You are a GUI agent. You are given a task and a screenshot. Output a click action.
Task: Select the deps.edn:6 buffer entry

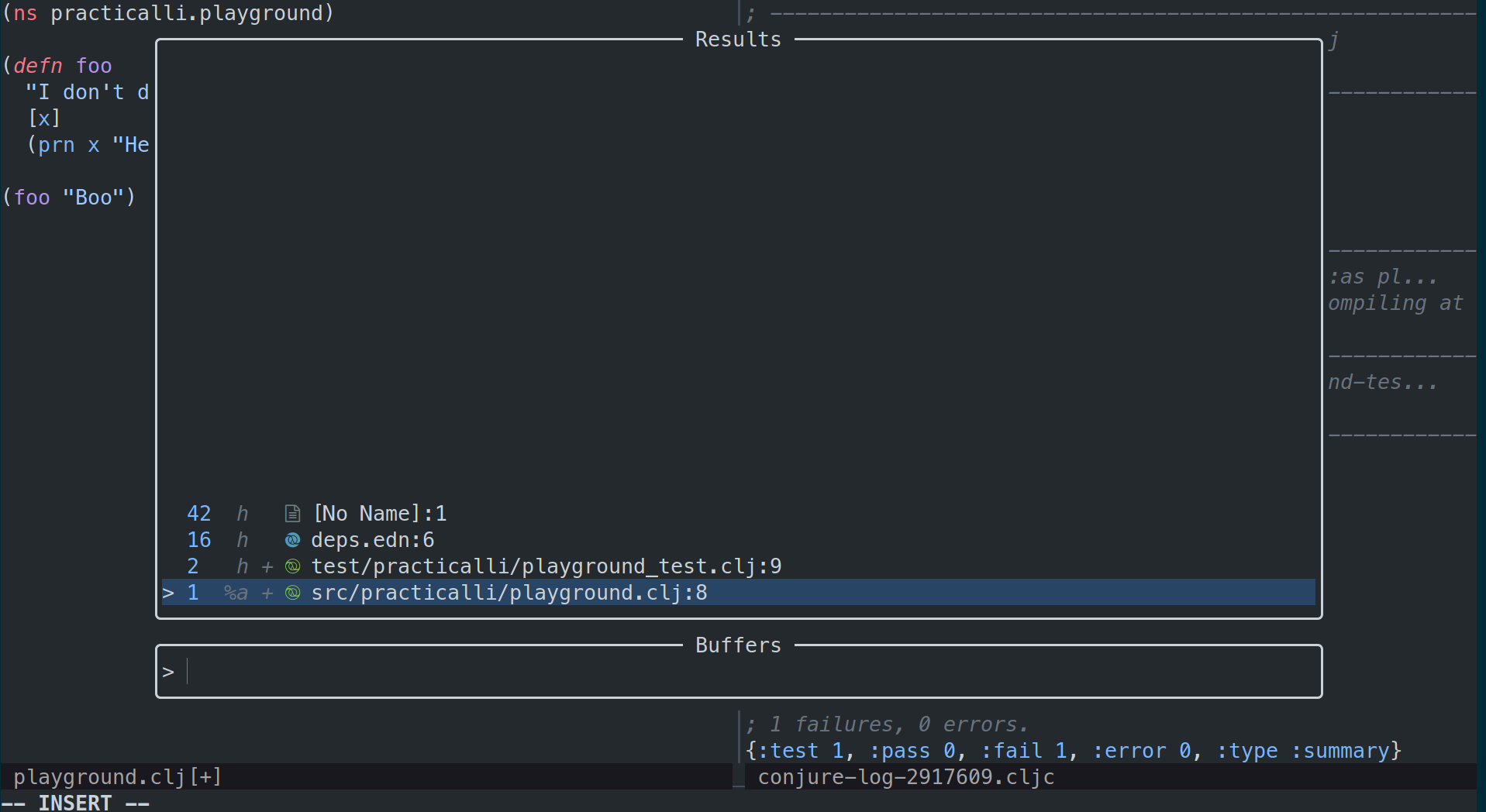738,540
